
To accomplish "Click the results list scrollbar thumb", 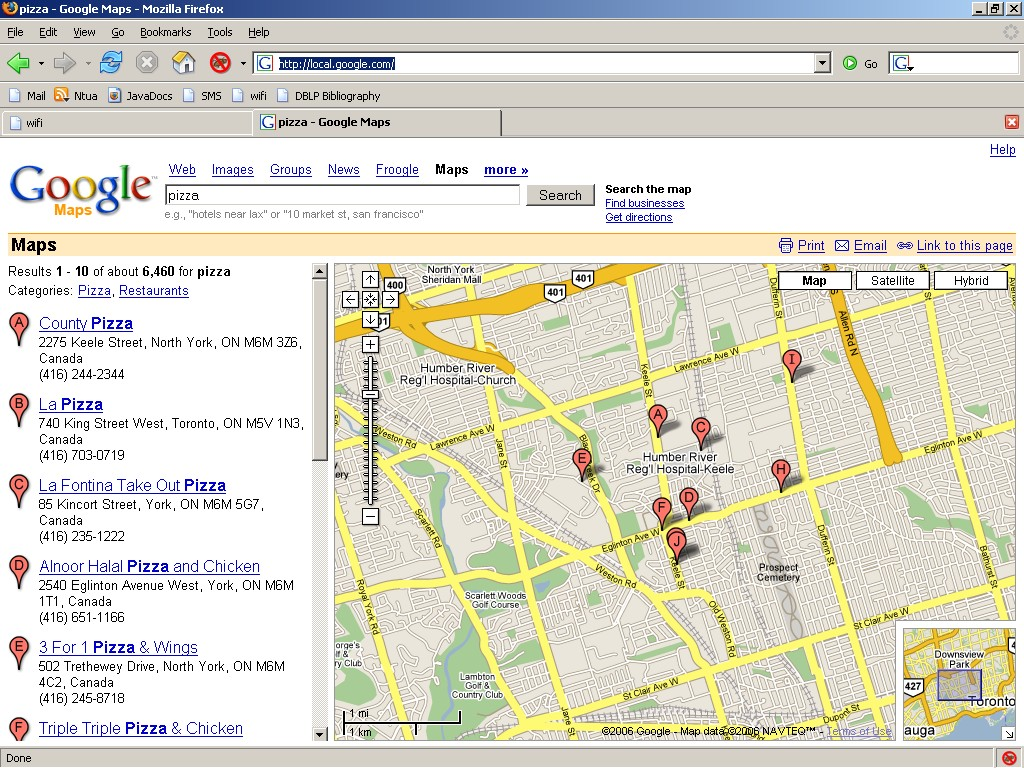I will click(320, 370).
